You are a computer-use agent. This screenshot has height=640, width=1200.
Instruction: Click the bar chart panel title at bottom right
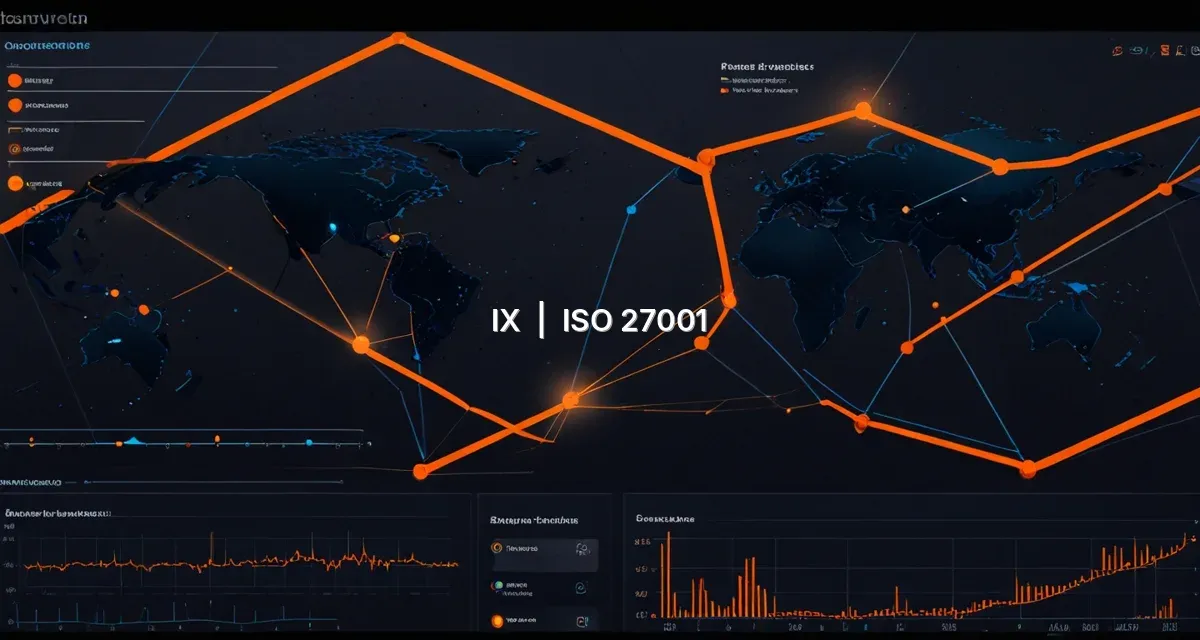click(665, 519)
